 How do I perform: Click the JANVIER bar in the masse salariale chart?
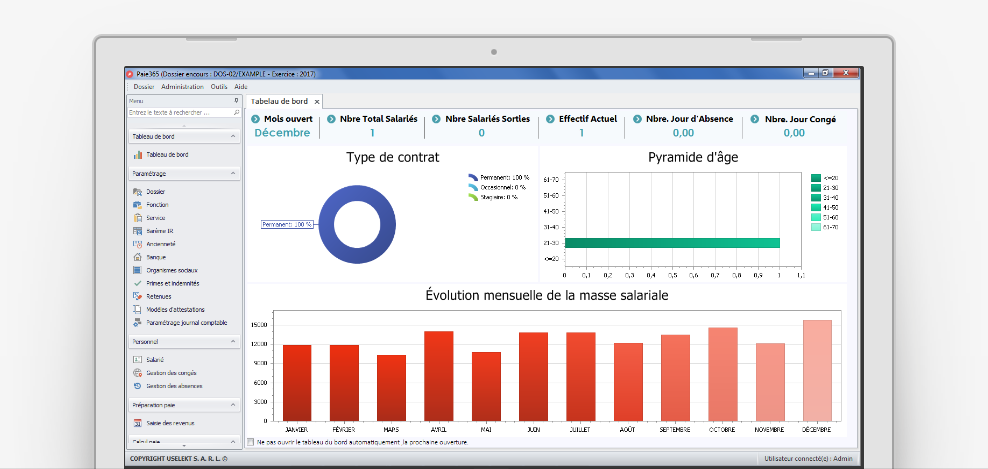[x=297, y=383]
